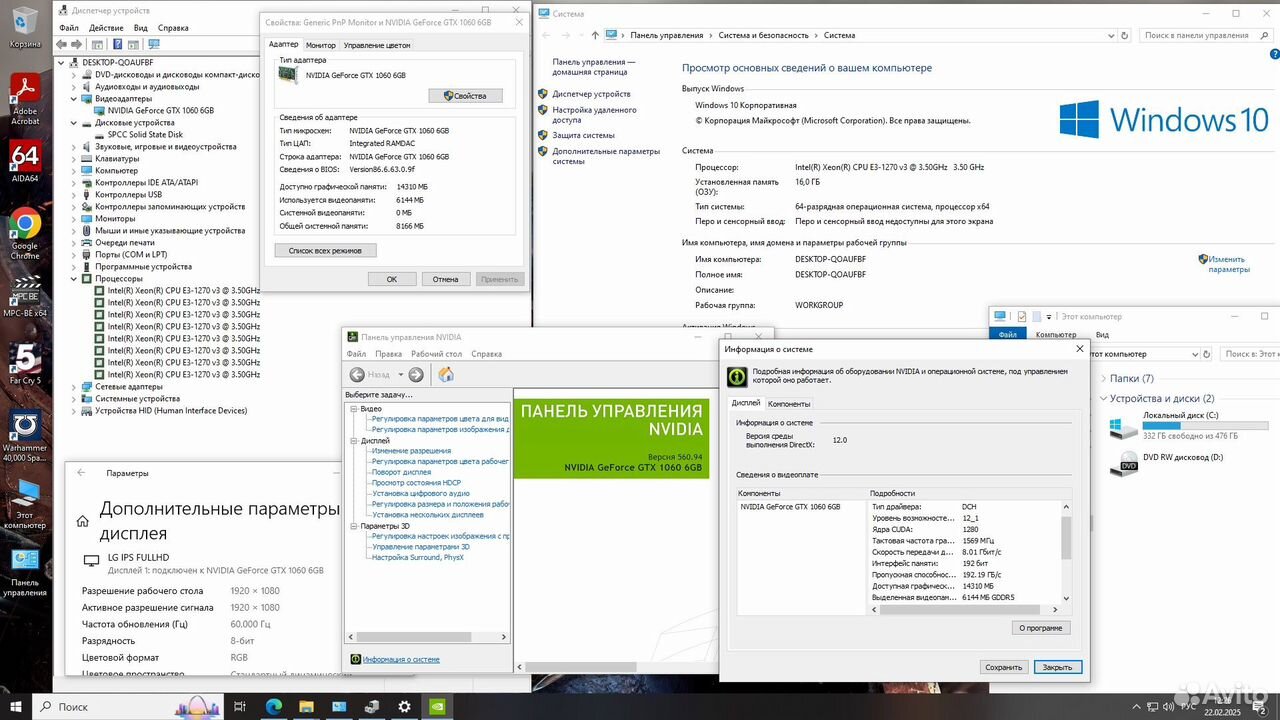Screen dimensions: 1280x720
Task: Collapse the Параметры 3D group in NVIDIA tree
Action: pos(353,525)
